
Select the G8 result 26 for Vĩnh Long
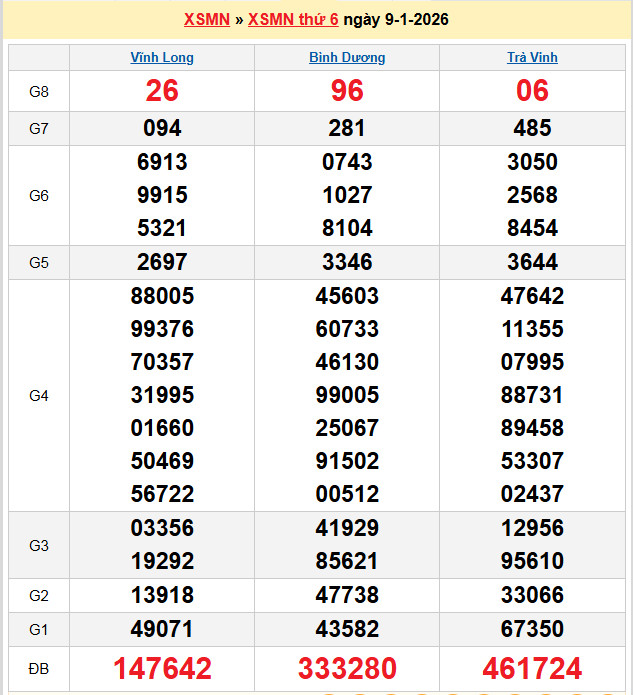point(162,91)
